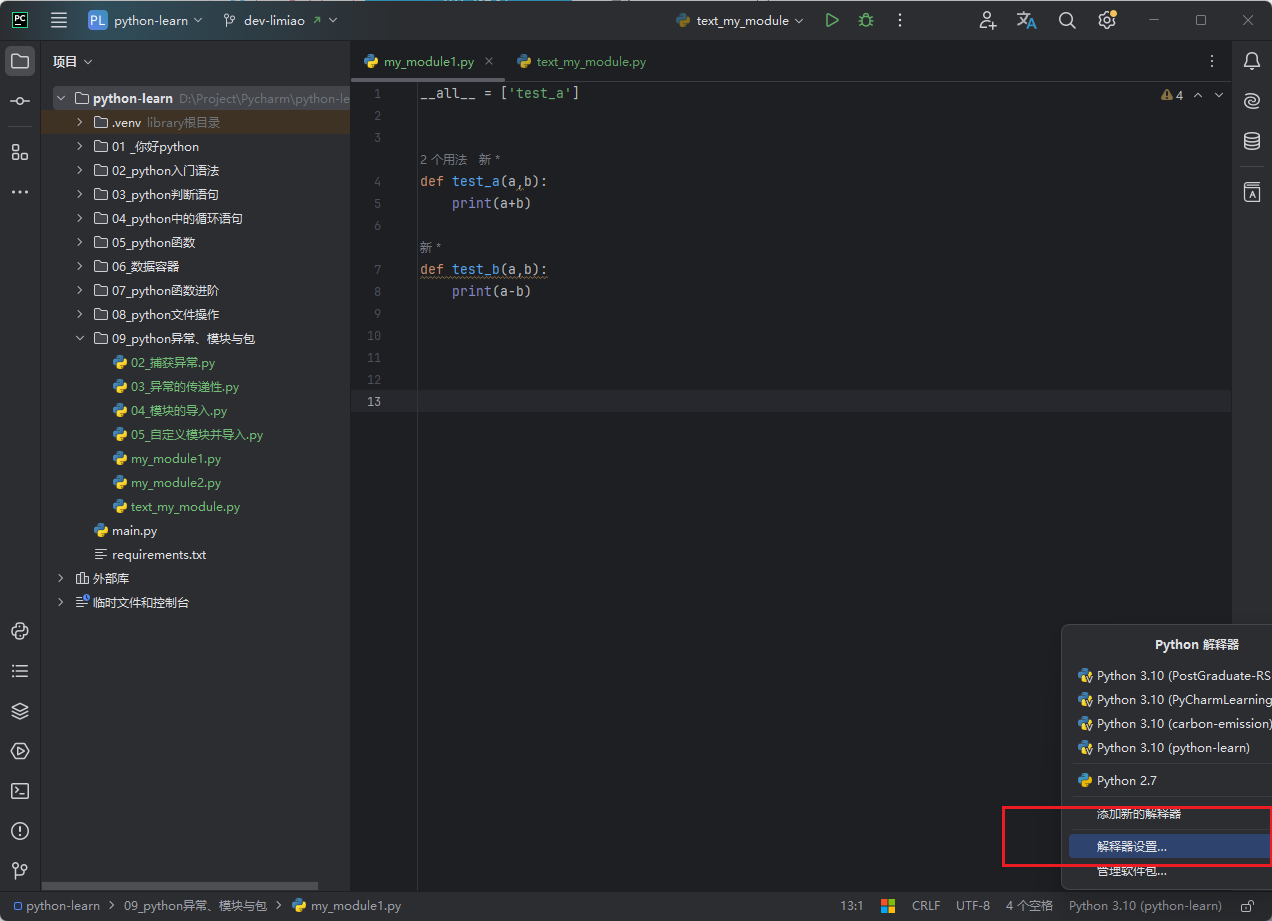The image size is (1272, 921).
Task: Click the 4 warnings inspection indicator
Action: 1172,95
